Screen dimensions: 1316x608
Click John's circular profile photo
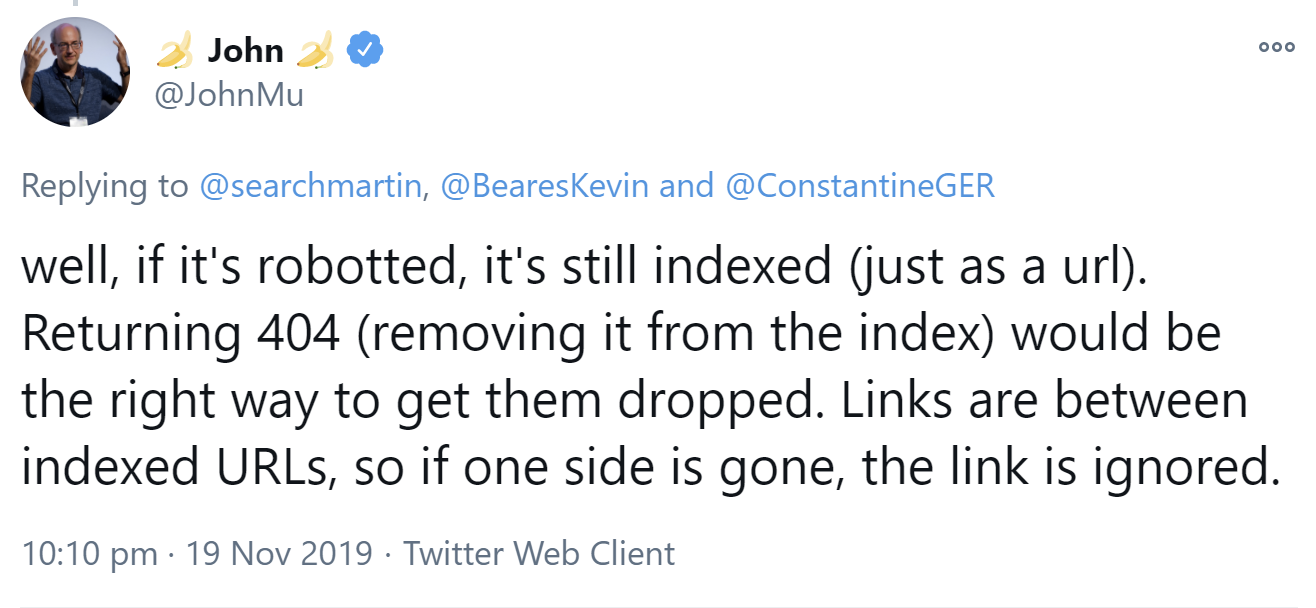(x=75, y=72)
